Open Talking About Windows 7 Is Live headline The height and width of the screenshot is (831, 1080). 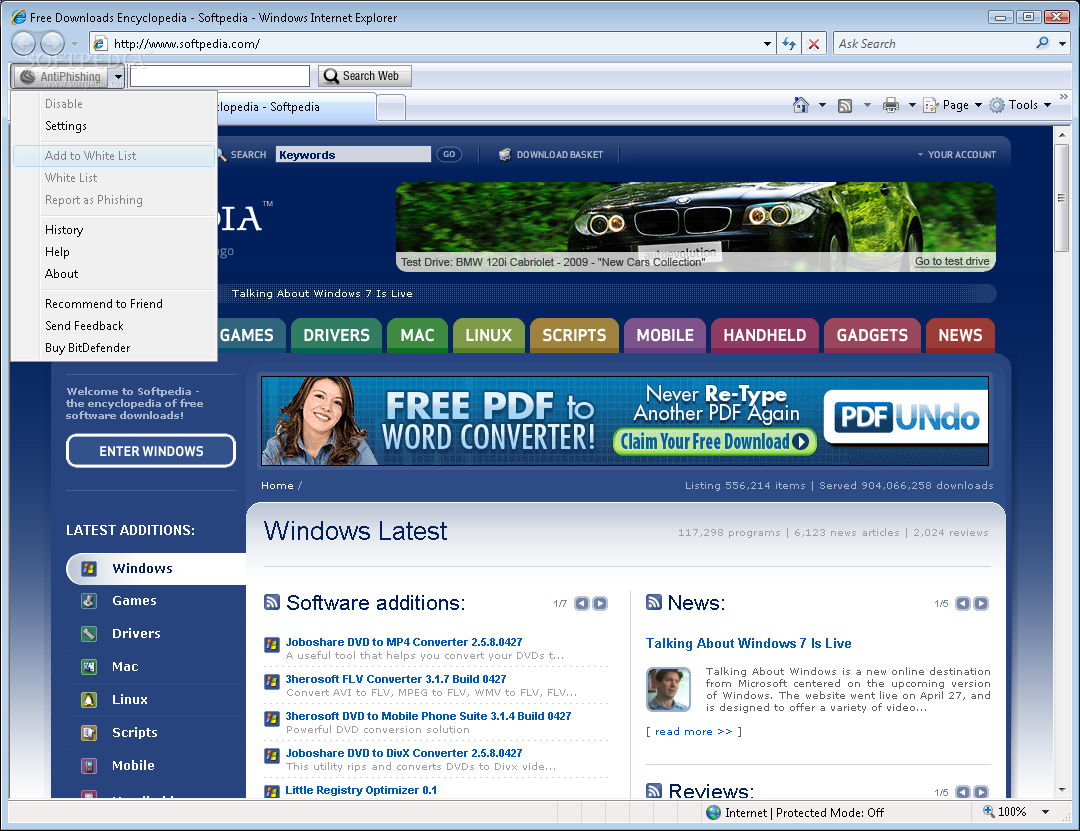748,644
